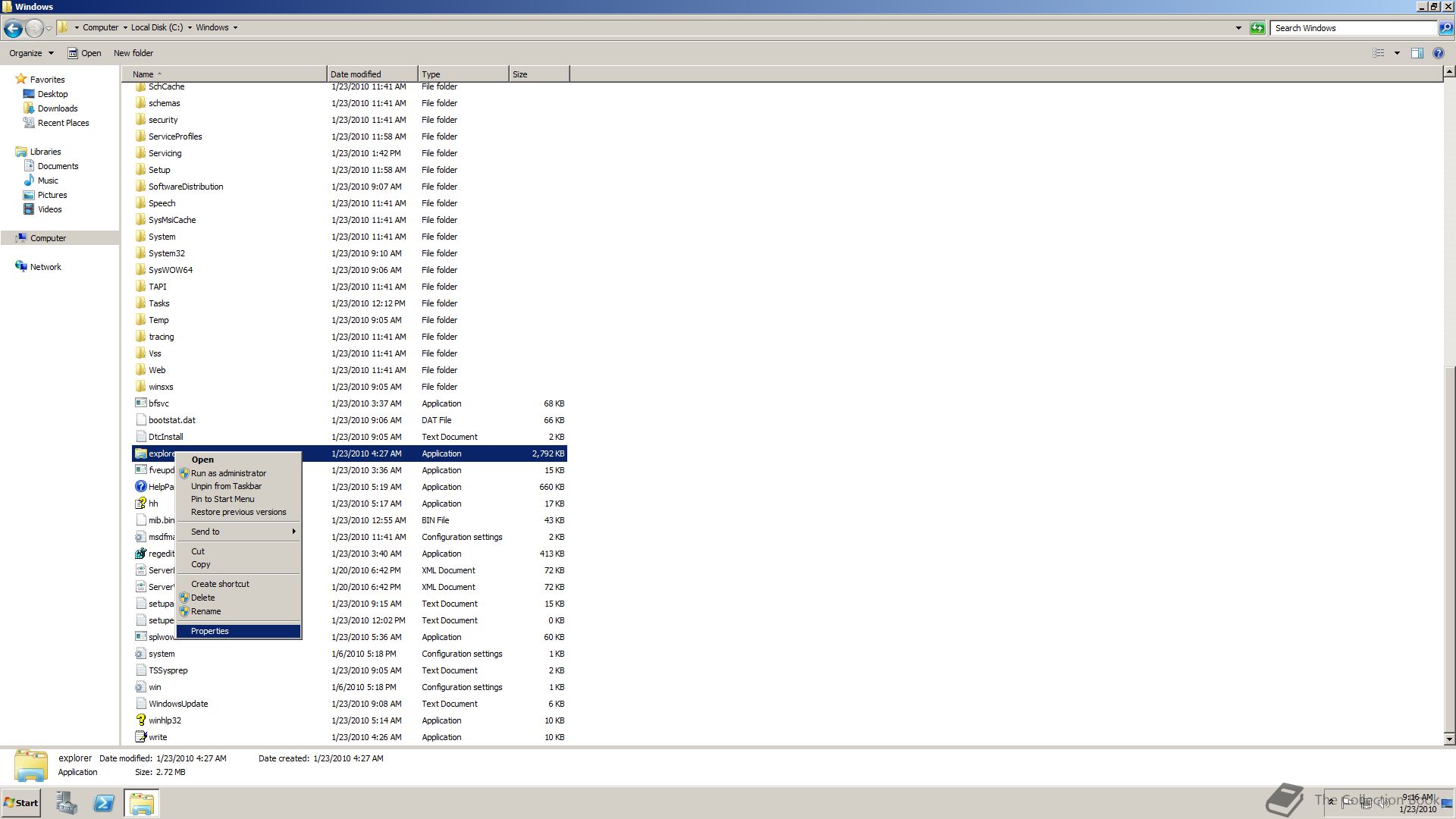Click the Windows Explorer taskbar icon
The width and height of the screenshot is (1456, 819).
click(x=142, y=803)
